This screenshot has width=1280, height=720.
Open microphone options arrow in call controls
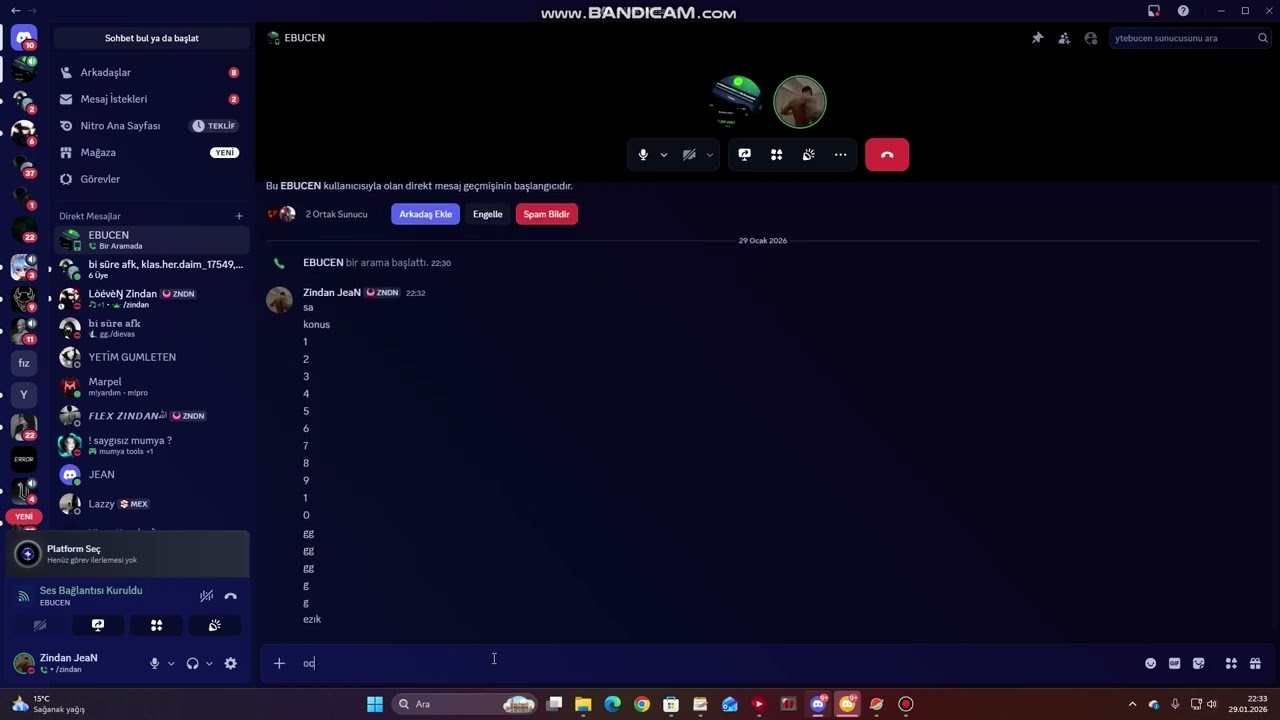coord(663,155)
